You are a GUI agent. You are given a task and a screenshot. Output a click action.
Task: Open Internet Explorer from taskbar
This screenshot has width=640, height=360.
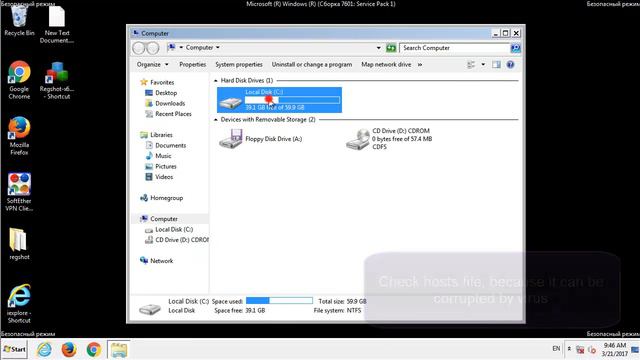click(x=44, y=349)
